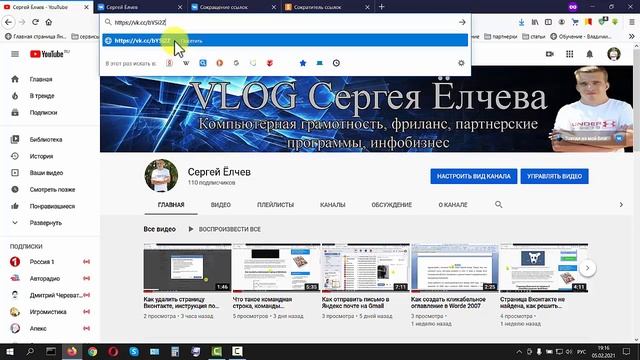Open Firefox library icon
640x360 pixels.
(535, 22)
